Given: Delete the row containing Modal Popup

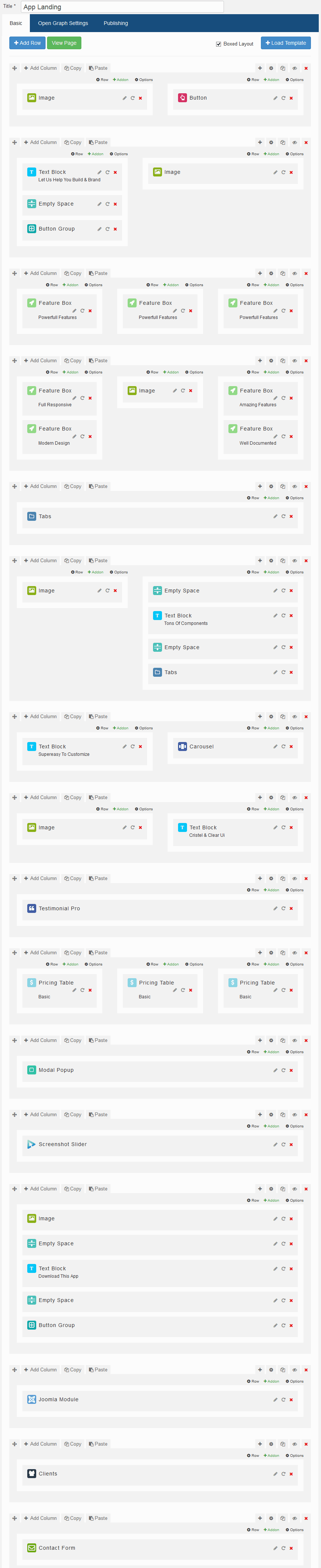Looking at the screenshot, I should [x=306, y=1041].
